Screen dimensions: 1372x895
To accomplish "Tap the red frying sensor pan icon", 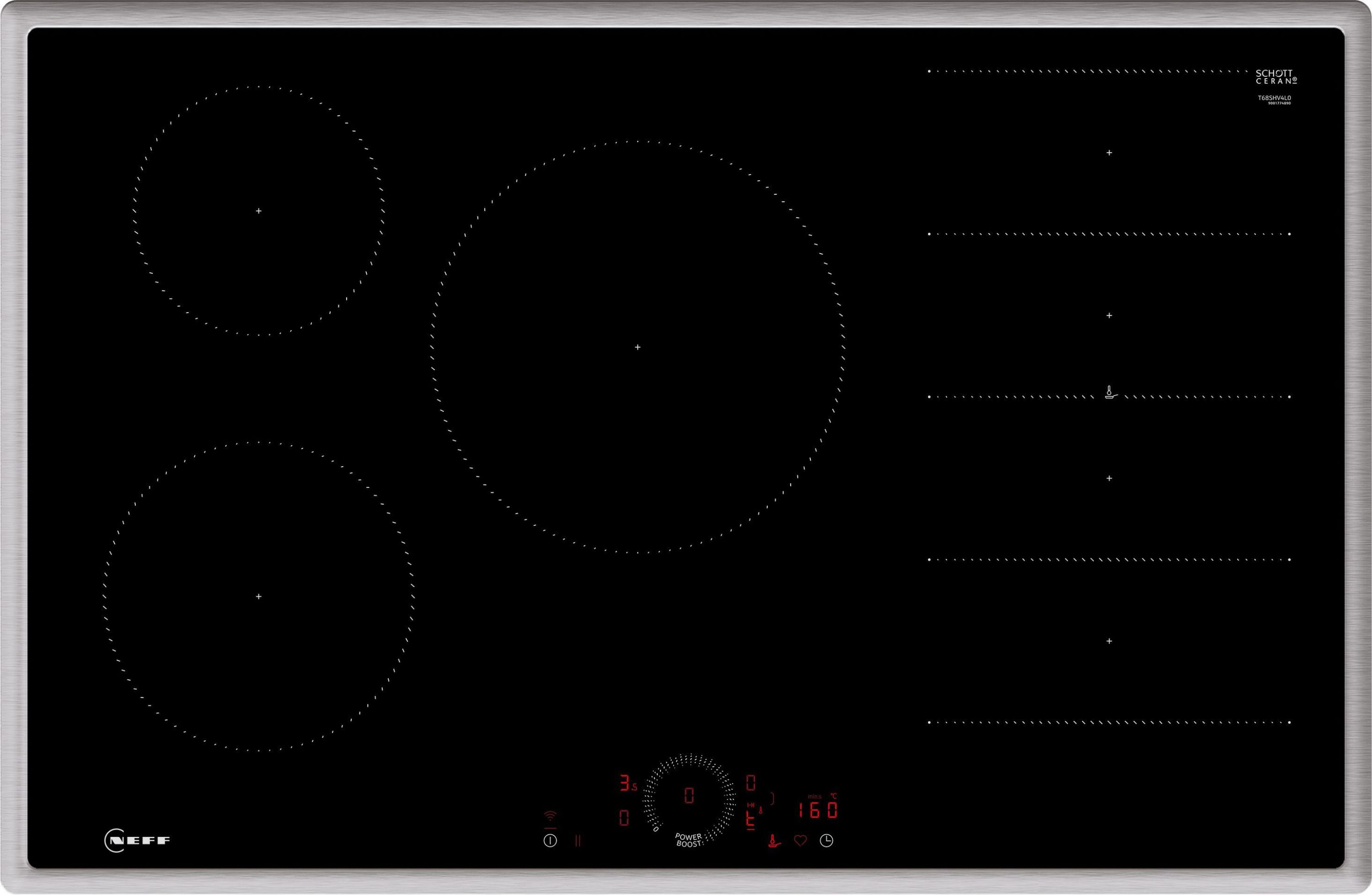I will click(774, 841).
